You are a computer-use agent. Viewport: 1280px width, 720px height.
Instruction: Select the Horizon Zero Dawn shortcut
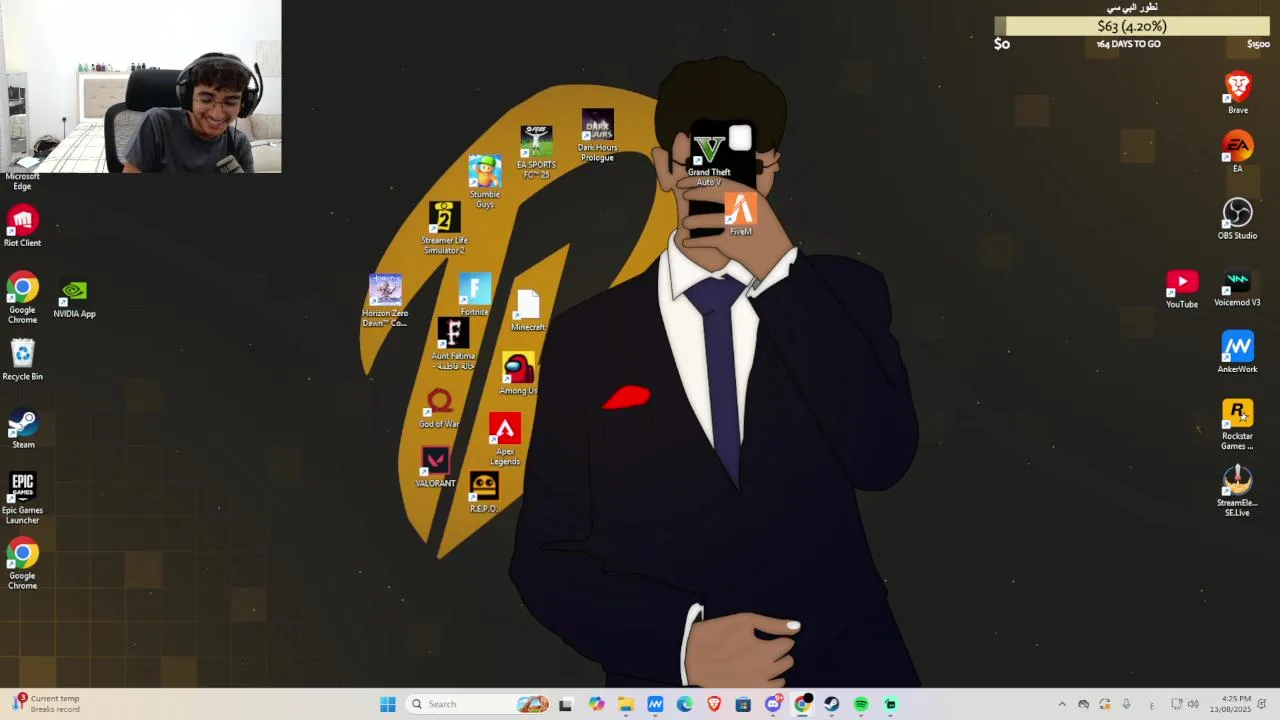pyautogui.click(x=385, y=300)
